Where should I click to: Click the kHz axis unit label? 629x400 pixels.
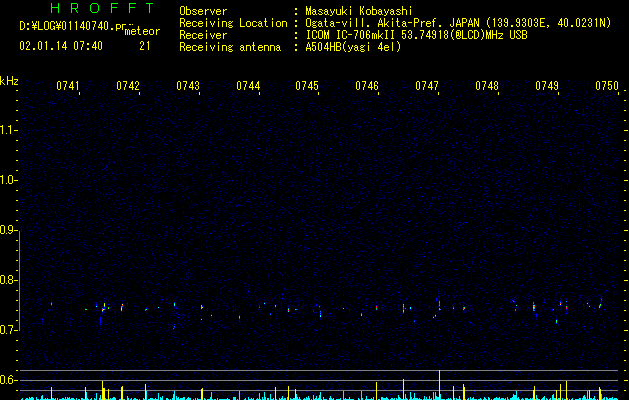tap(9, 81)
